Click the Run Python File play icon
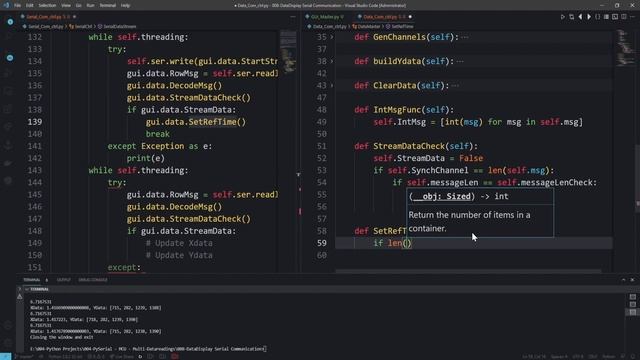 coord(562,17)
